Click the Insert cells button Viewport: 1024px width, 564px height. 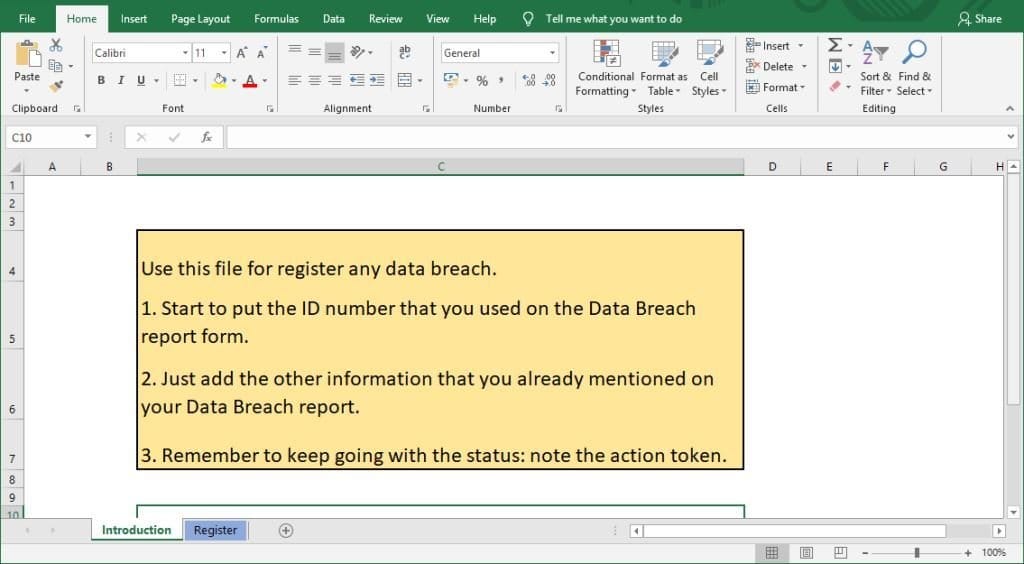(x=775, y=46)
